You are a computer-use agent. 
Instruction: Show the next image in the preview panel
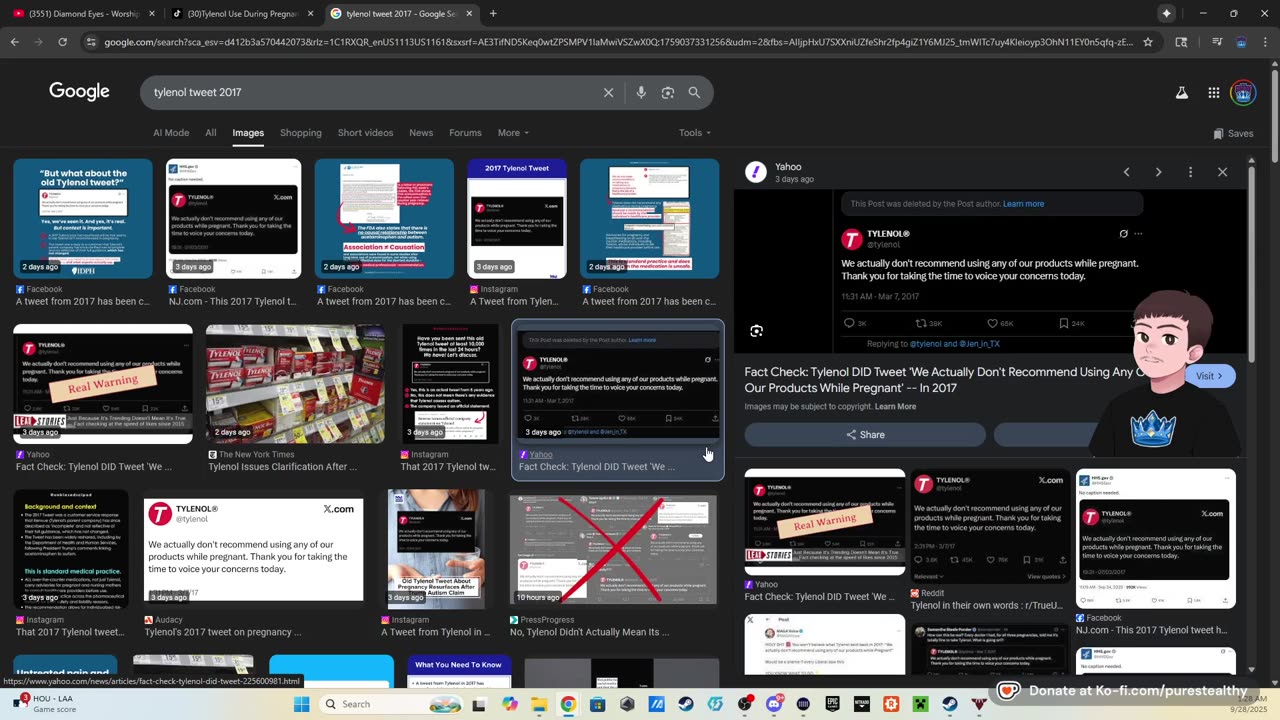pyautogui.click(x=1158, y=172)
